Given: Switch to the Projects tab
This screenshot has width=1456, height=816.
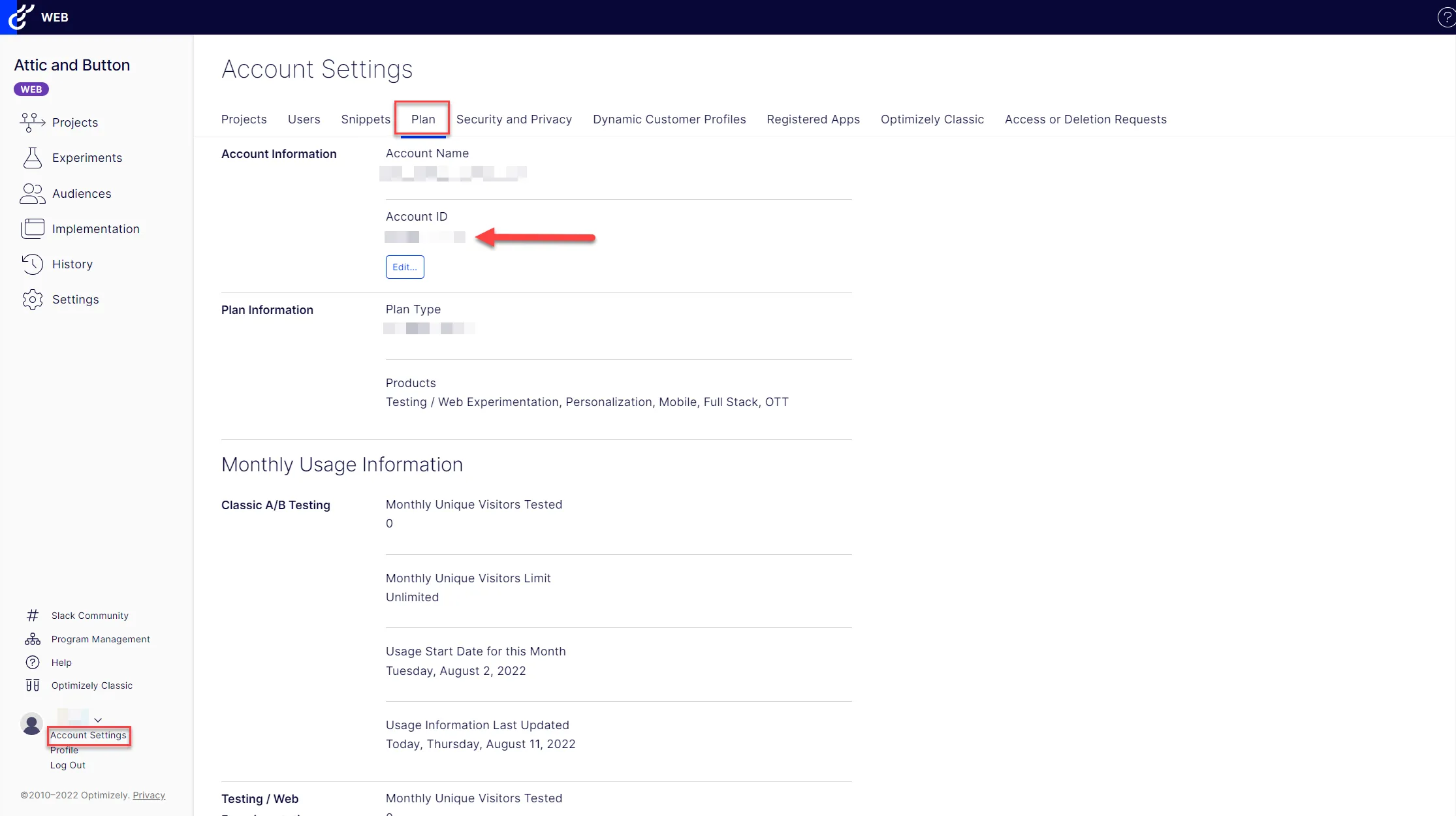Looking at the screenshot, I should click(244, 119).
